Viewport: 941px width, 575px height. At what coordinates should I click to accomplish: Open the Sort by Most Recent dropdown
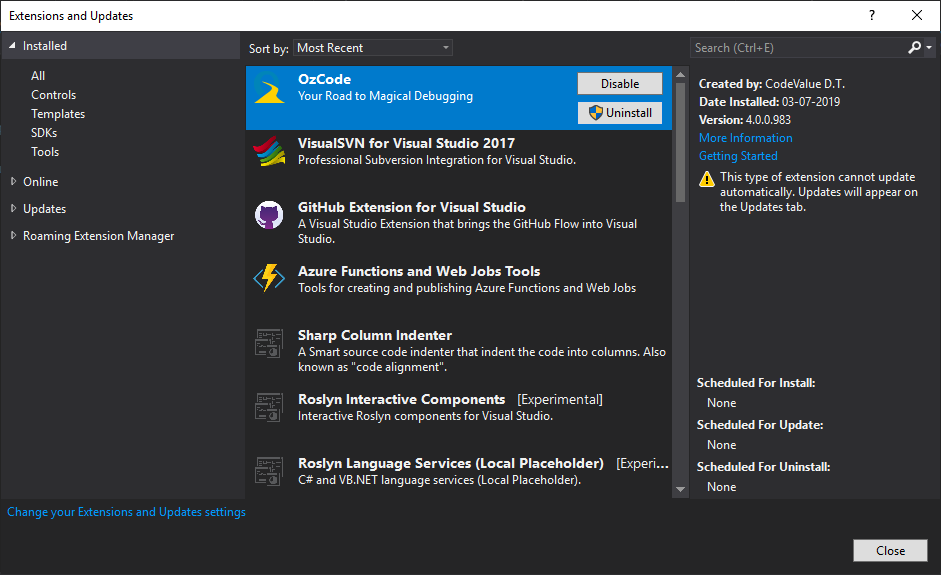(373, 48)
